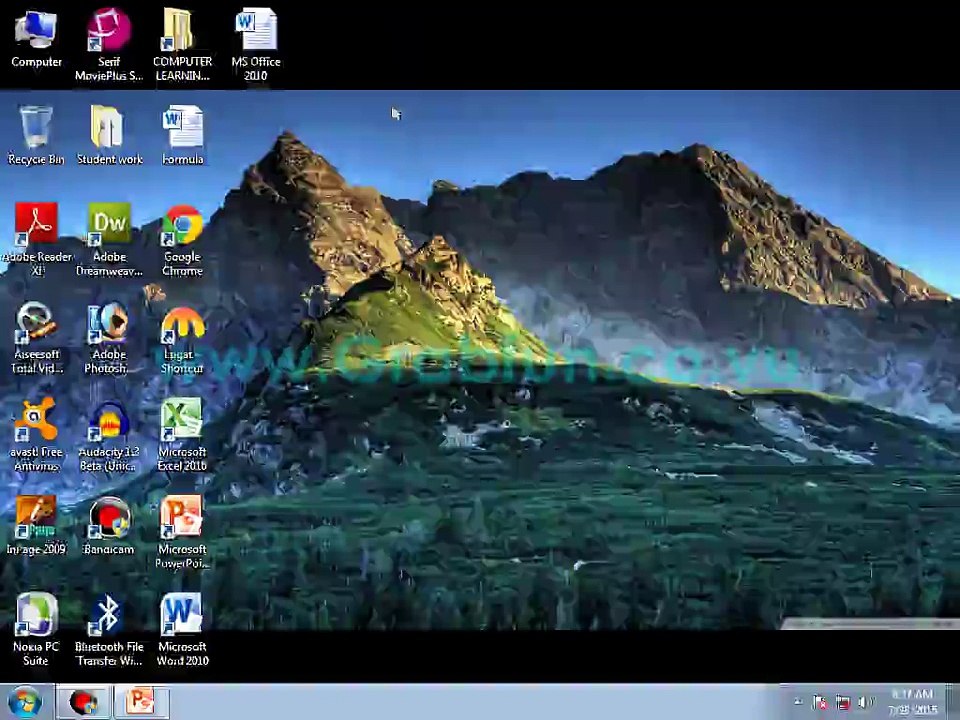Open the volume speaker tray icon
960x720 pixels.
pyautogui.click(x=866, y=703)
